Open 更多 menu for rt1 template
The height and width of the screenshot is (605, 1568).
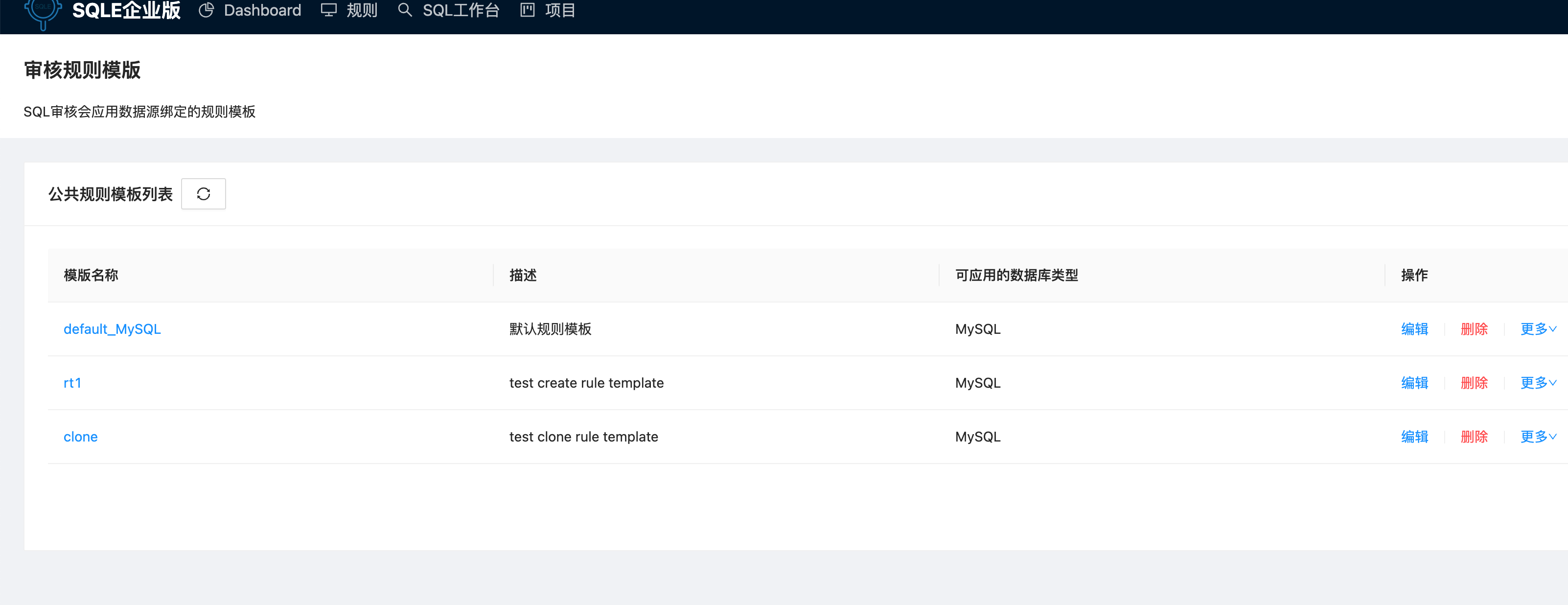[x=1538, y=382]
